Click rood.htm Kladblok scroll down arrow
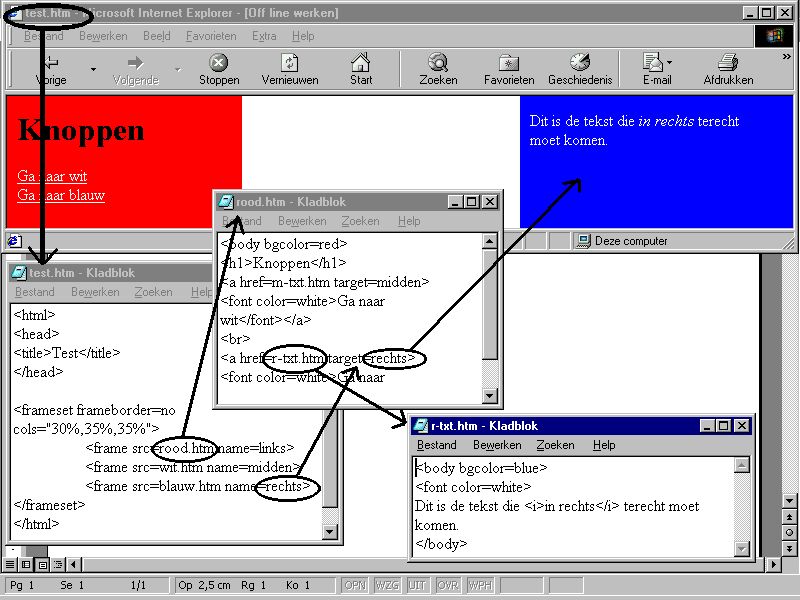Viewport: 800px width, 600px height. point(490,395)
